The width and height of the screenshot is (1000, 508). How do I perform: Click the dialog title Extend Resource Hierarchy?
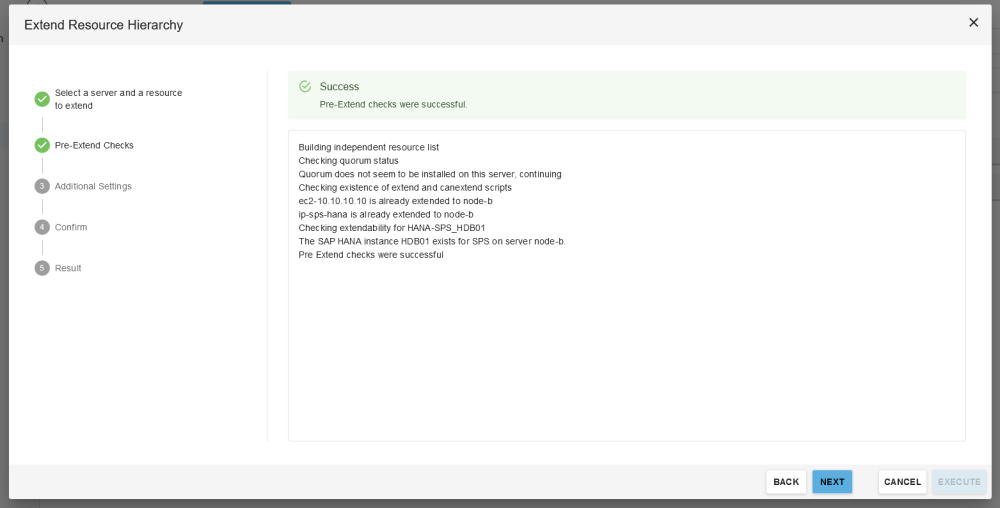pyautogui.click(x=103, y=25)
